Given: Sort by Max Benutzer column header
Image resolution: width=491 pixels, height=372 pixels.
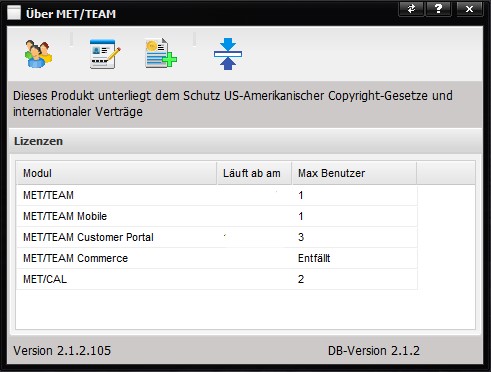Looking at the screenshot, I should (x=354, y=173).
